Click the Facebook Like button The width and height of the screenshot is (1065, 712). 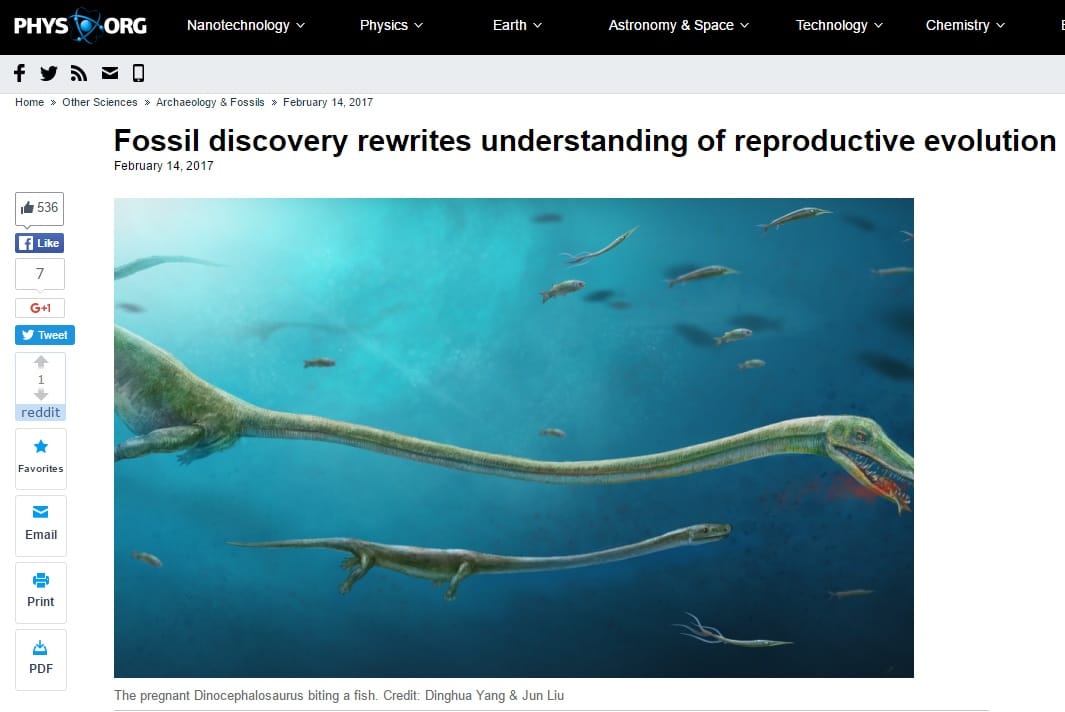tap(39, 243)
